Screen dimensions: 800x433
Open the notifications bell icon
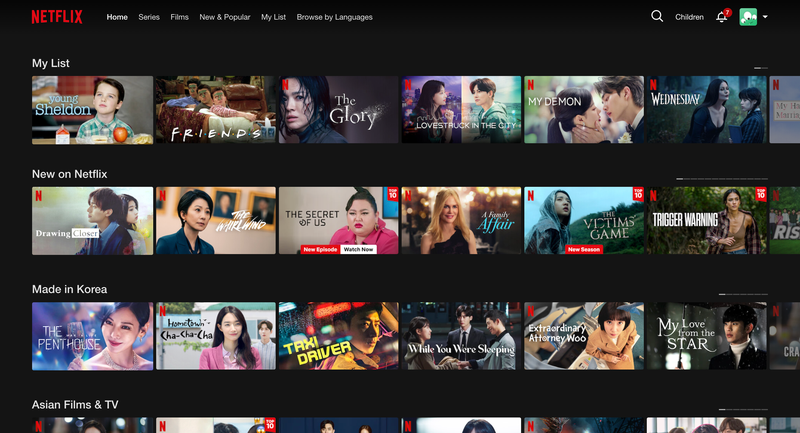point(721,17)
